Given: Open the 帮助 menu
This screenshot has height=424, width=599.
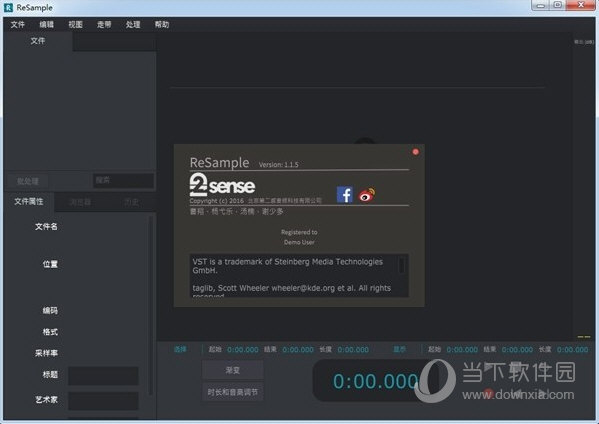Looking at the screenshot, I should pos(162,24).
